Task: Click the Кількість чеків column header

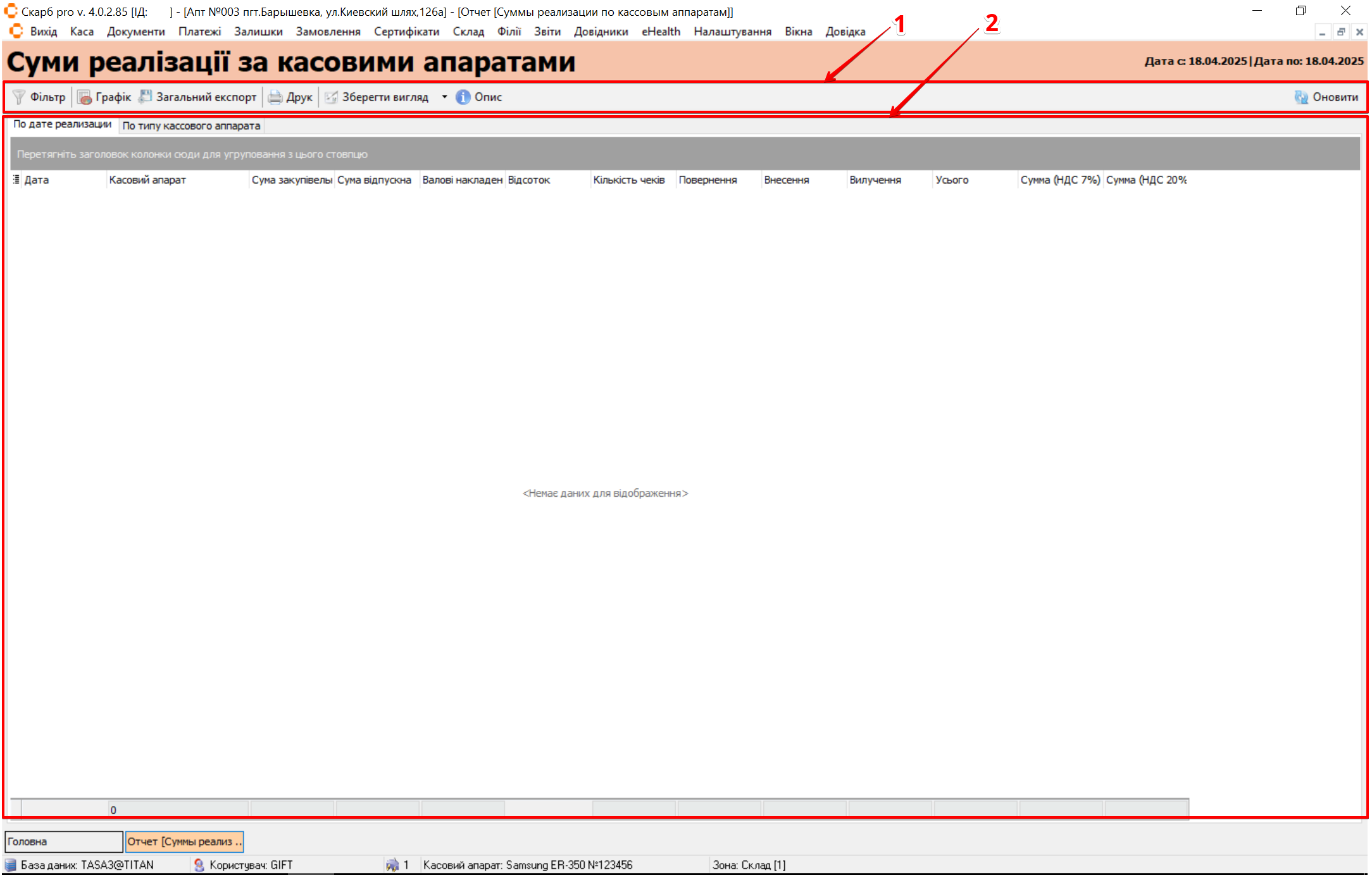Action: click(628, 180)
